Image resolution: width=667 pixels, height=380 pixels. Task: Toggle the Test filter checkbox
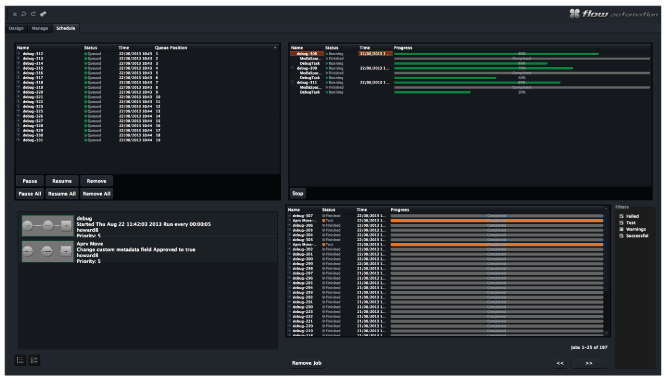(621, 223)
